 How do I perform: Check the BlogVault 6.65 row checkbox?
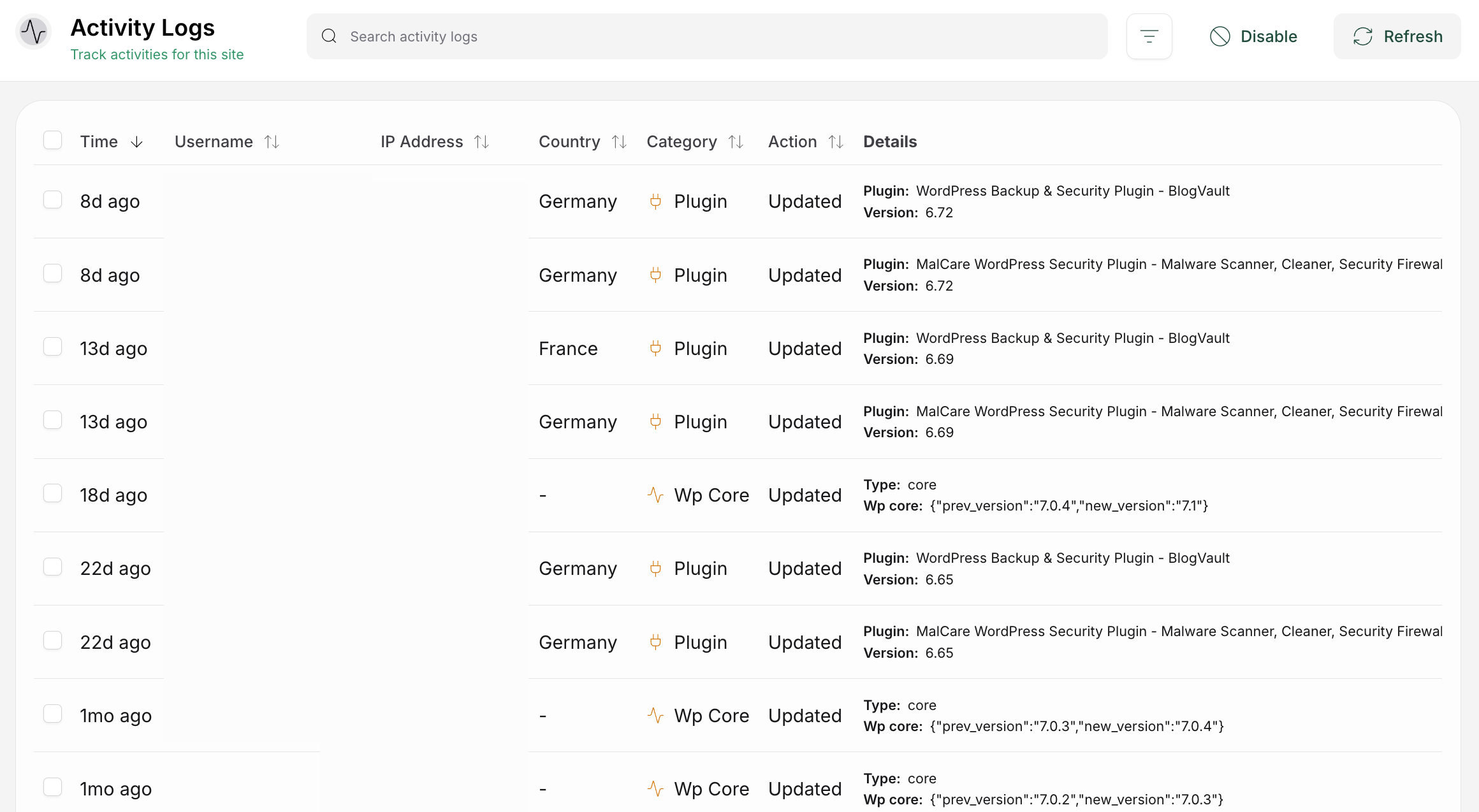[52, 567]
